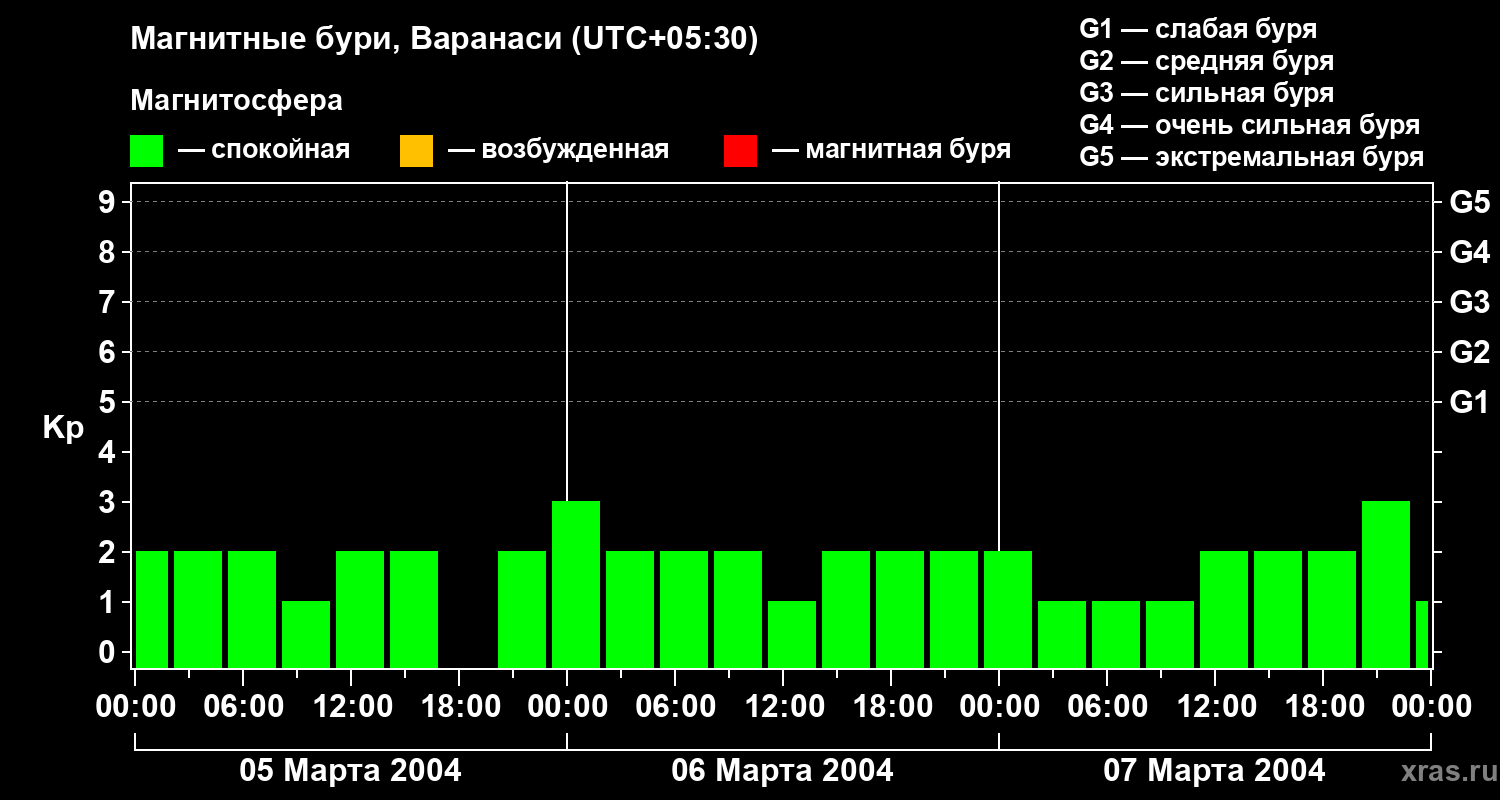Click the red 'магнитная буря' legend swatch

click(x=740, y=151)
